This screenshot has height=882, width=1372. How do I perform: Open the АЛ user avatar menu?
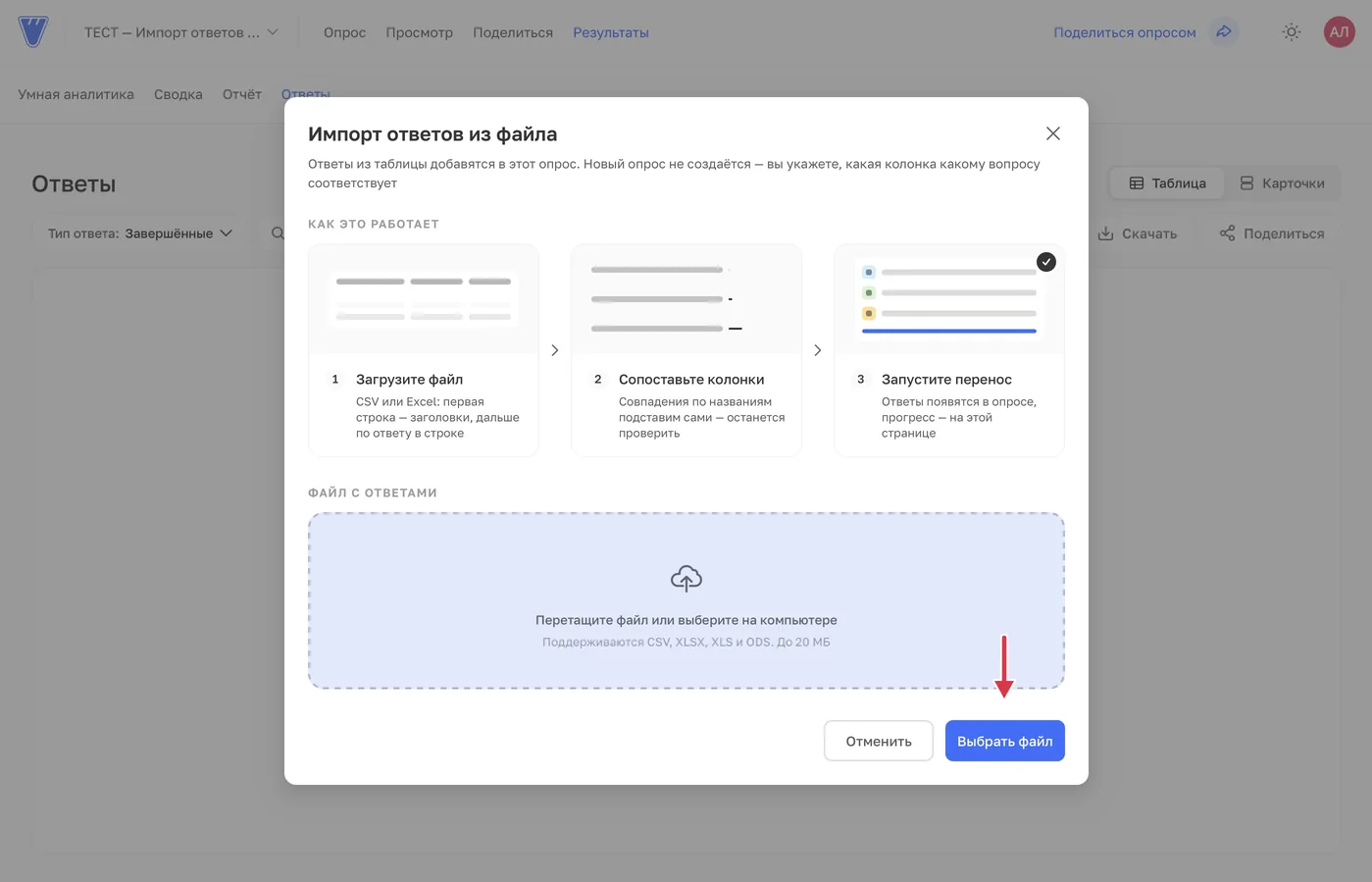tap(1340, 31)
